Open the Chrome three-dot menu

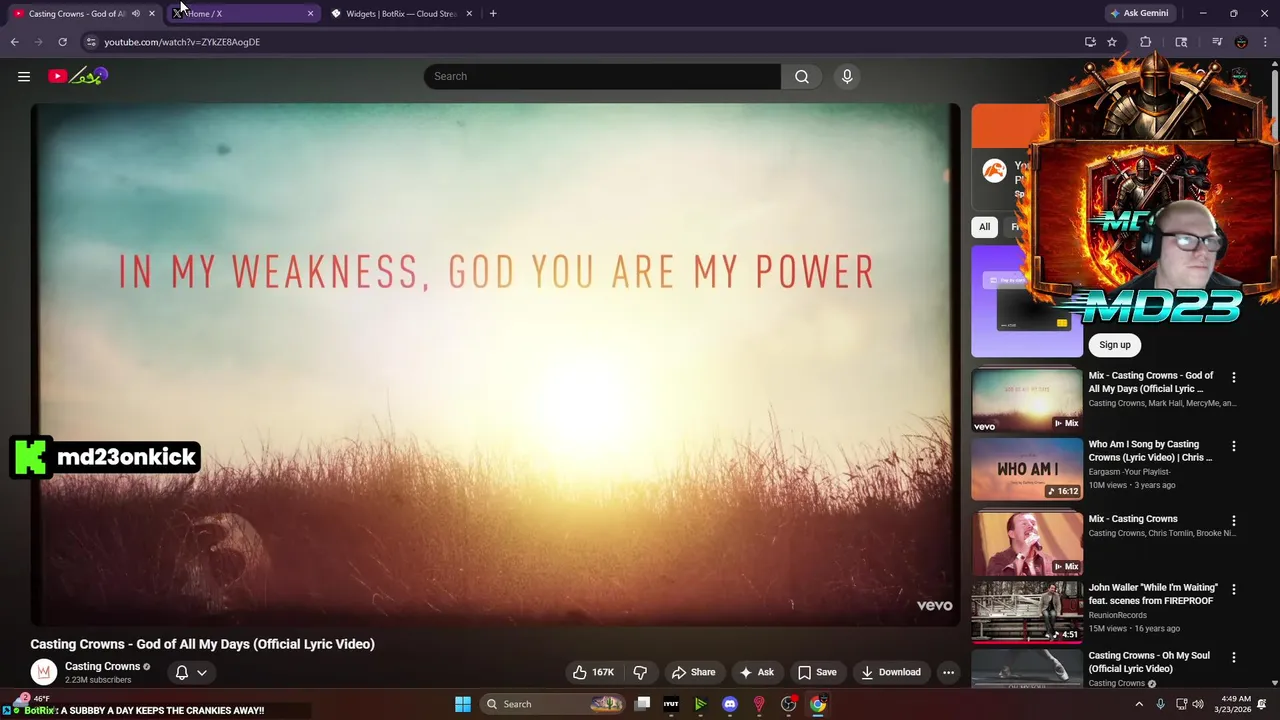(x=1266, y=42)
